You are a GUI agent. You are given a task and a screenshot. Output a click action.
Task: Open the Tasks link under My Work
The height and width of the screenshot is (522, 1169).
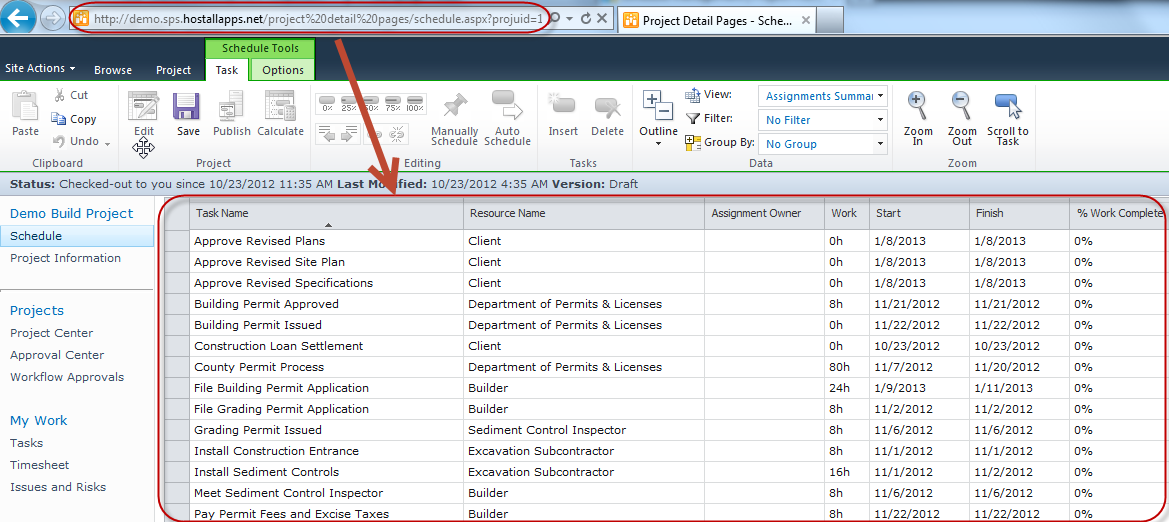coord(26,443)
